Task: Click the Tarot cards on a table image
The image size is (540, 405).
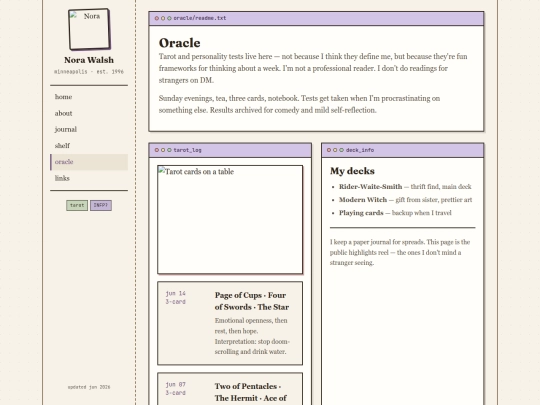Action: tap(230, 220)
